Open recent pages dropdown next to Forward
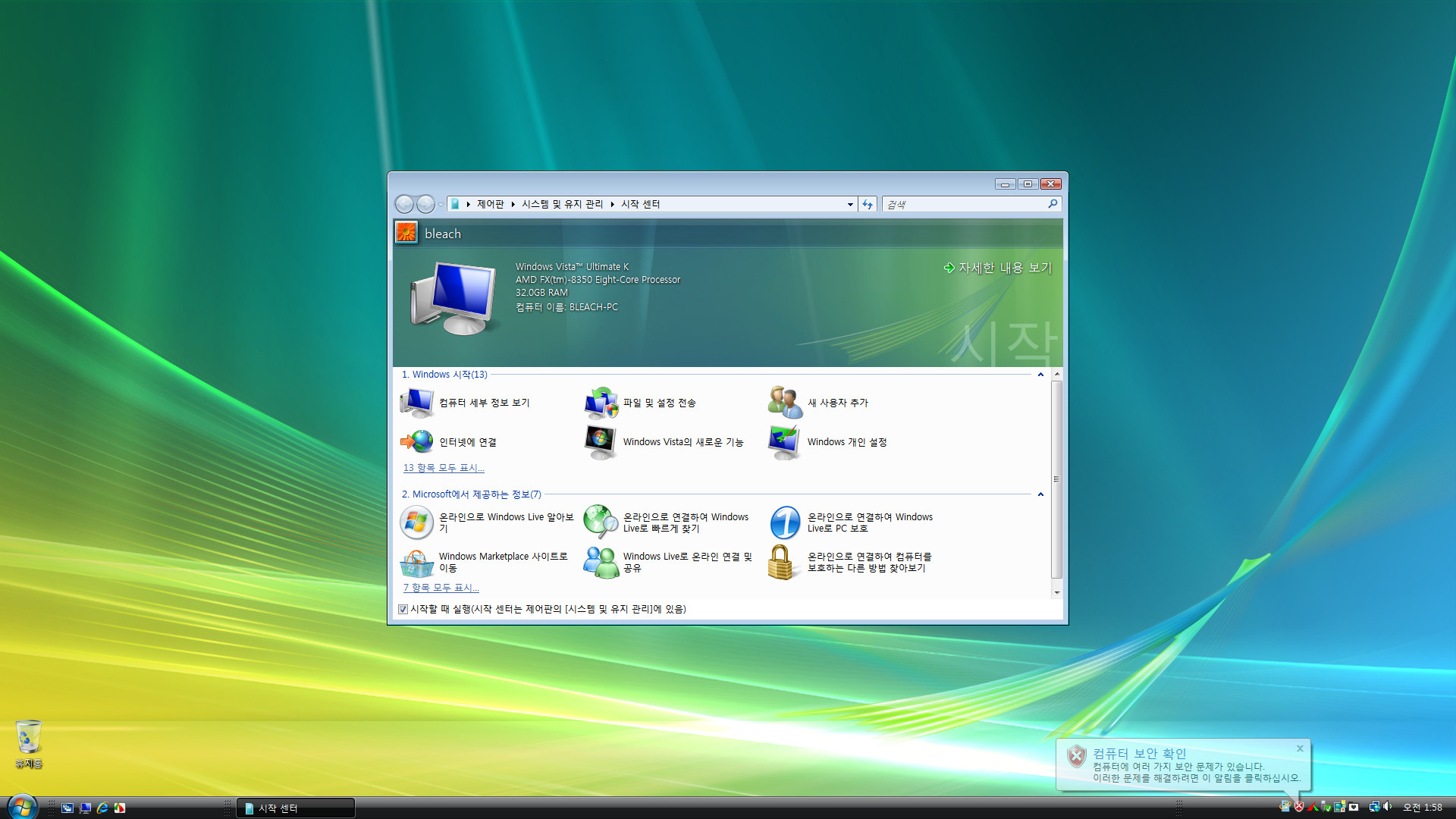Viewport: 1456px width, 819px height. [x=441, y=204]
